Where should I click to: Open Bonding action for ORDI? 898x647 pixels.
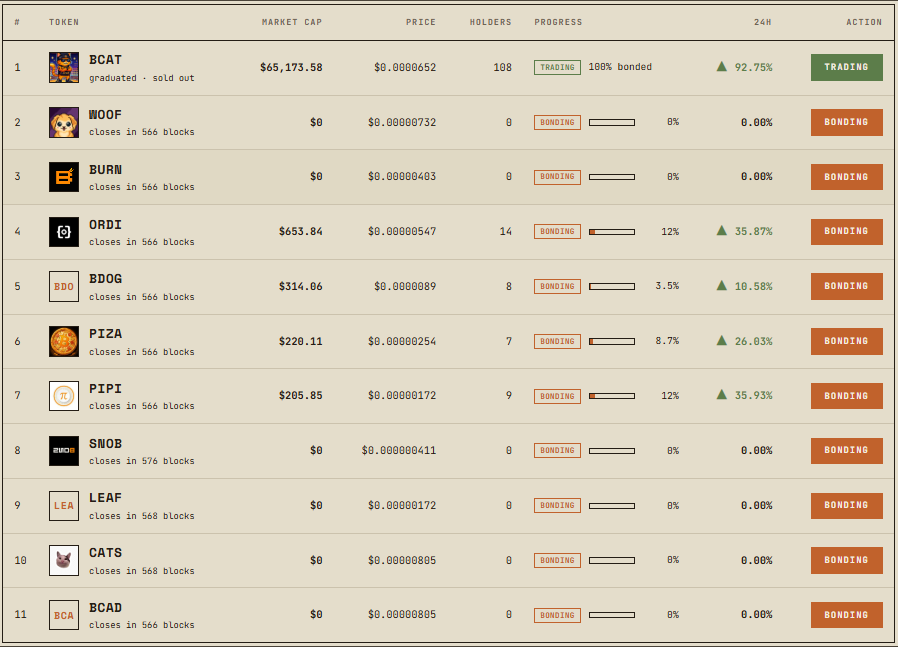[846, 231]
